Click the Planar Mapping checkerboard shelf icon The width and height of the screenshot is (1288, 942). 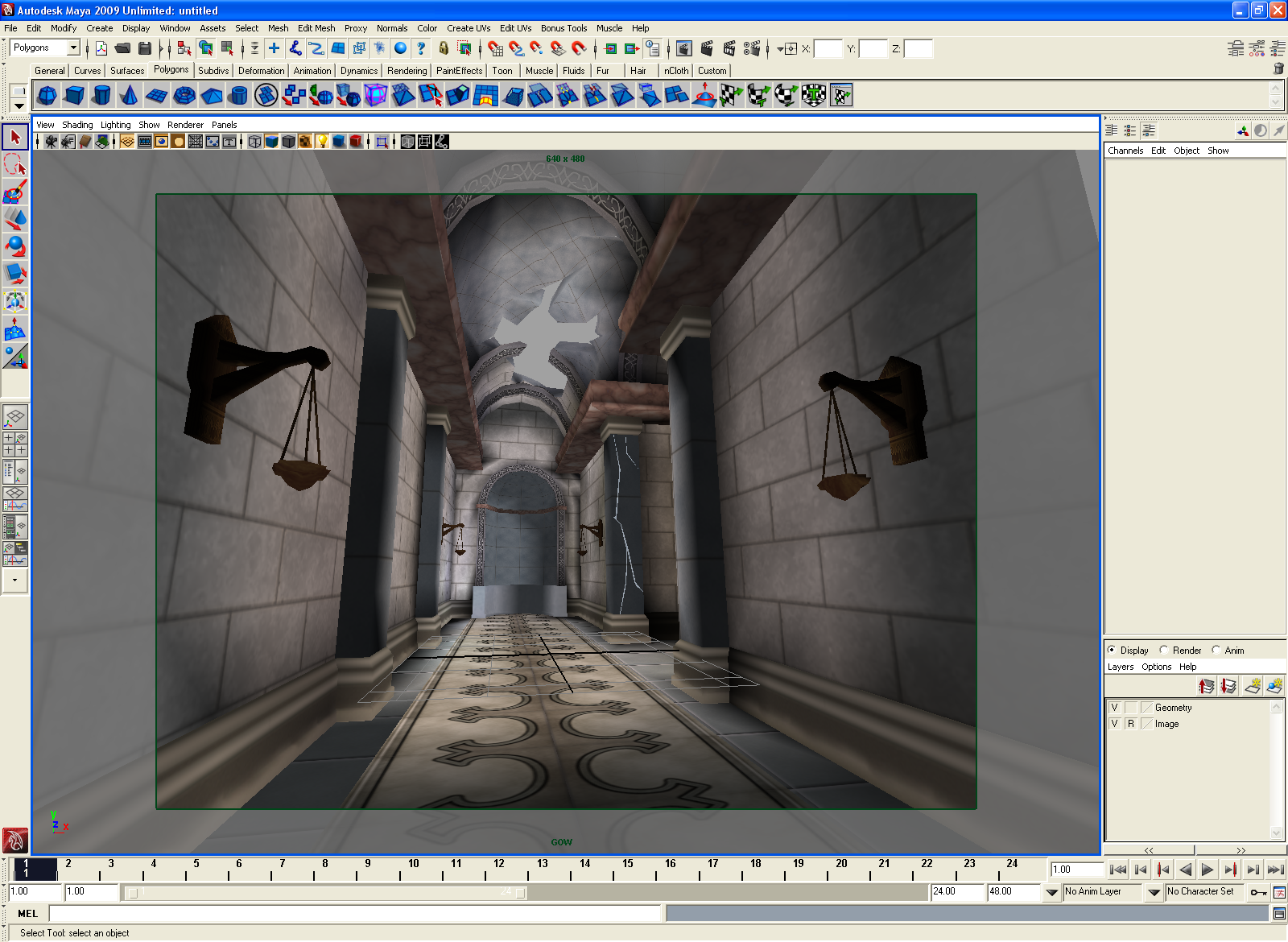tap(732, 96)
